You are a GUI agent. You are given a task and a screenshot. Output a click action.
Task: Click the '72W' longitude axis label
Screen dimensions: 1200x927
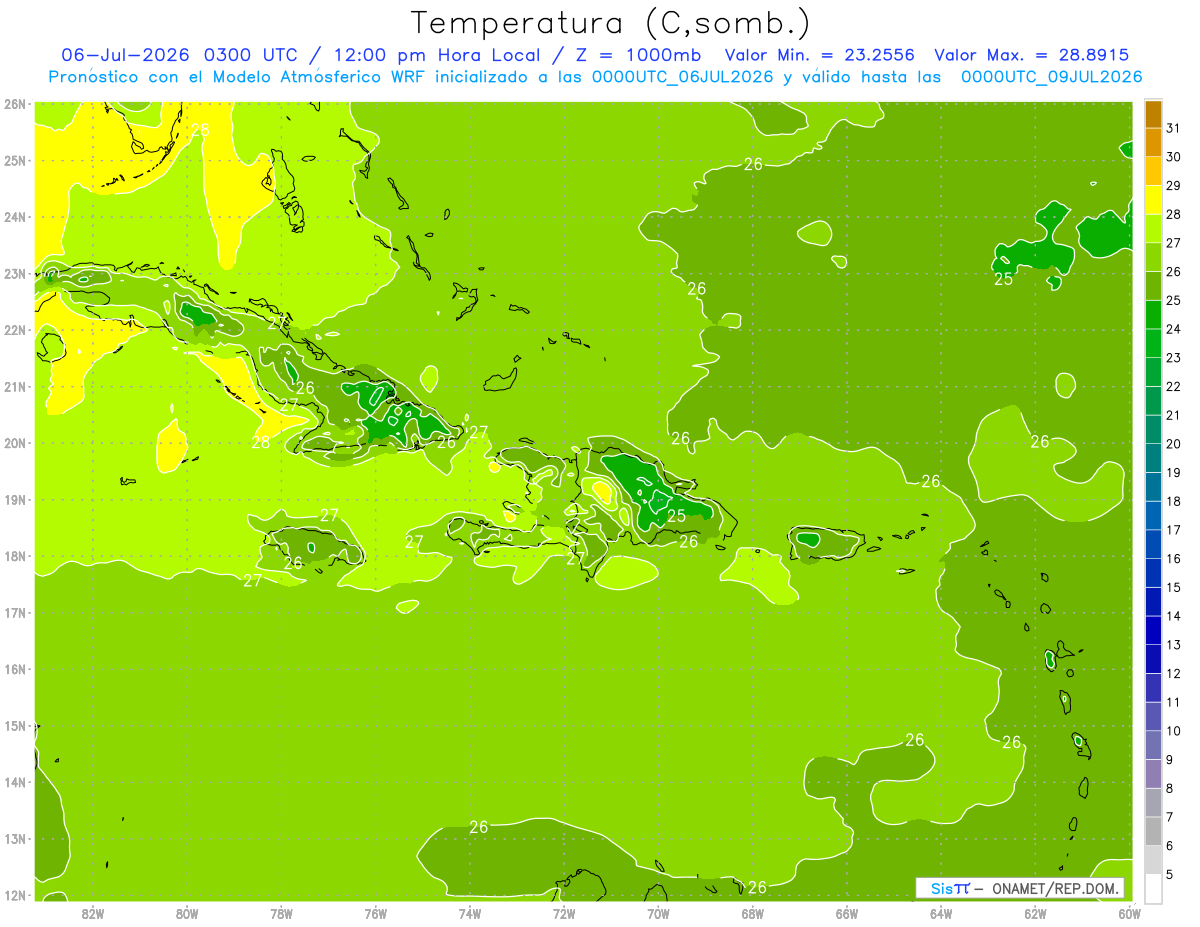coord(564,913)
